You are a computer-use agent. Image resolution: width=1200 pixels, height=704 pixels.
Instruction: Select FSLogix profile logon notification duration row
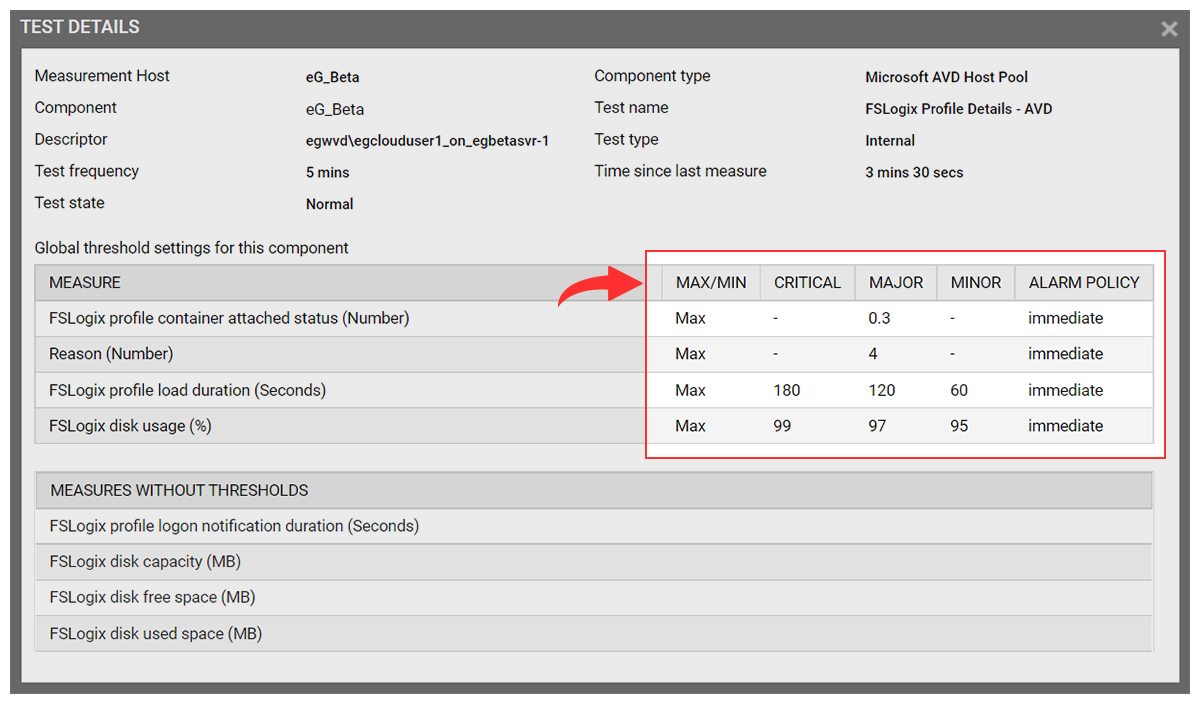click(x=594, y=526)
